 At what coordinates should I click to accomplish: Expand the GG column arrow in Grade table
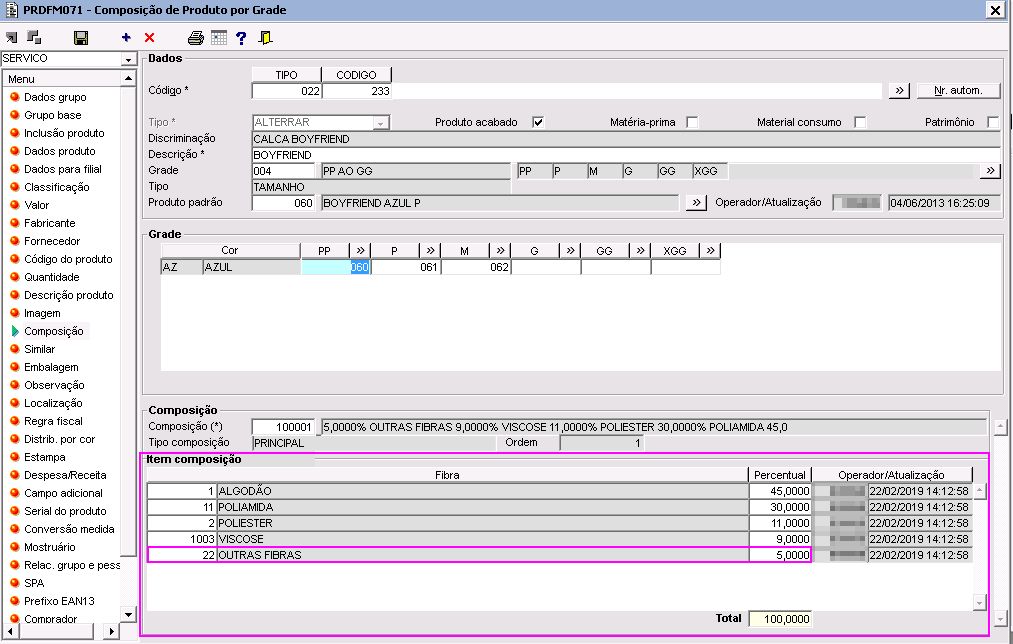[640, 251]
